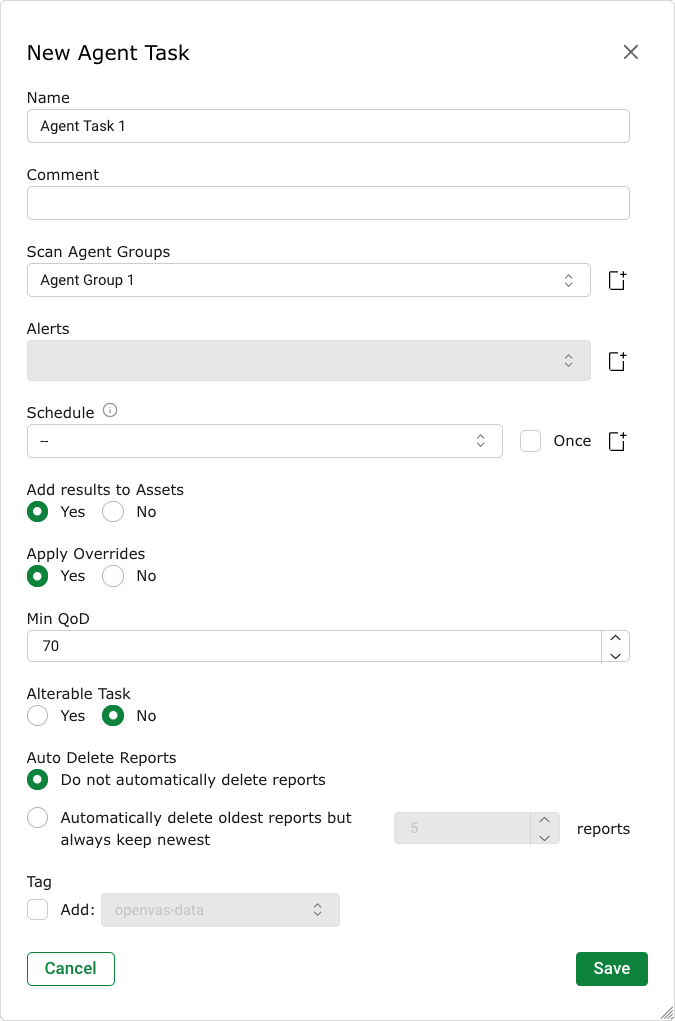Screen dimensions: 675x1021
Task: Click the create new schedule icon
Action: click(x=617, y=441)
